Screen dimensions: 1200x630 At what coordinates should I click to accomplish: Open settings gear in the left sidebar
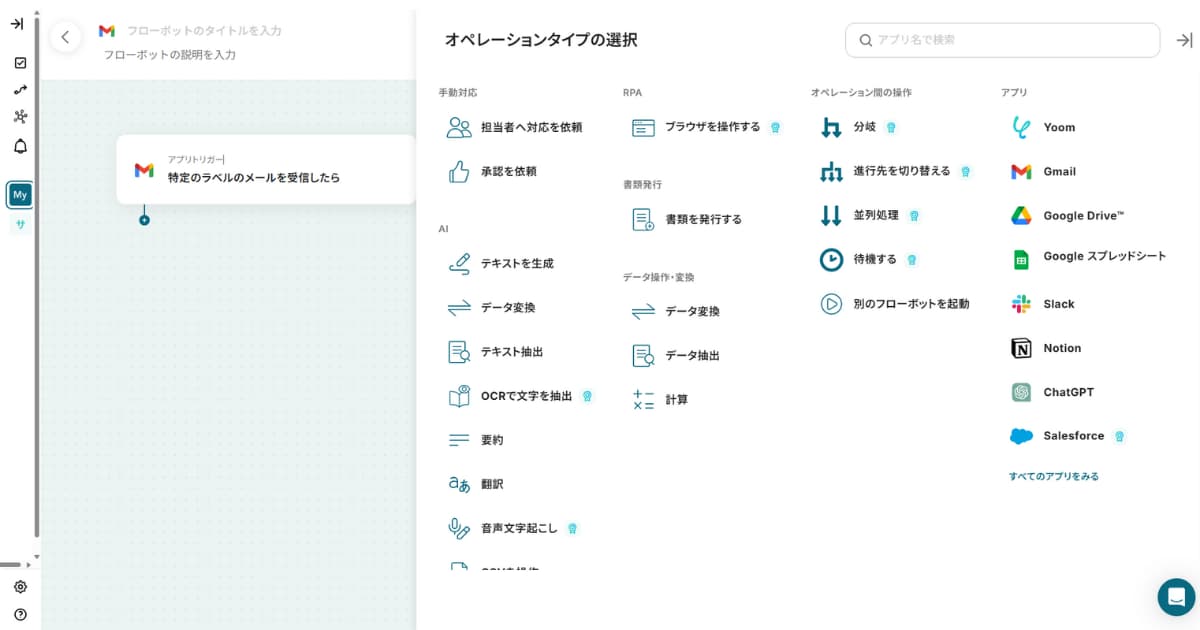20,587
